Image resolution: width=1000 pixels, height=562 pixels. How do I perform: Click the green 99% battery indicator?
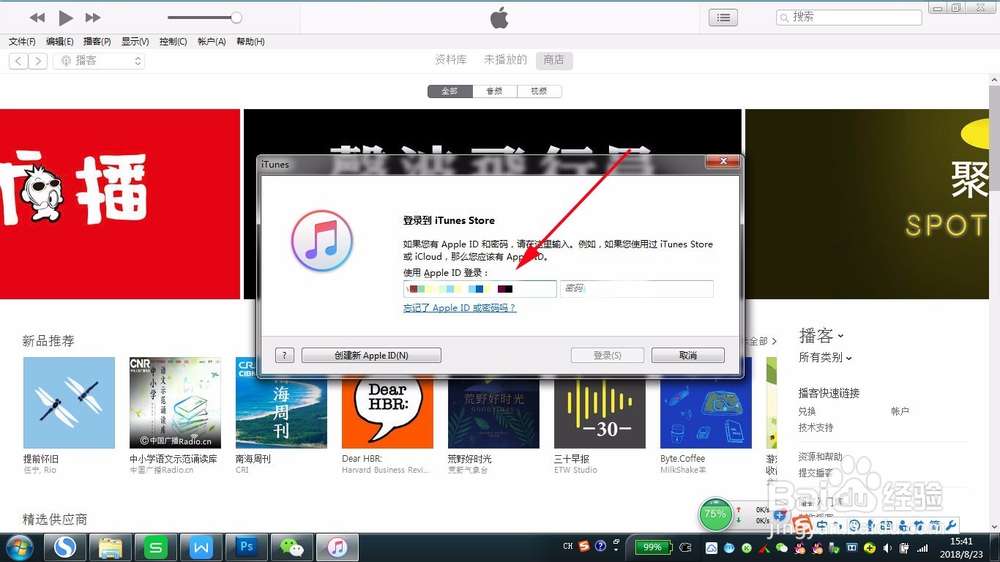coord(652,547)
